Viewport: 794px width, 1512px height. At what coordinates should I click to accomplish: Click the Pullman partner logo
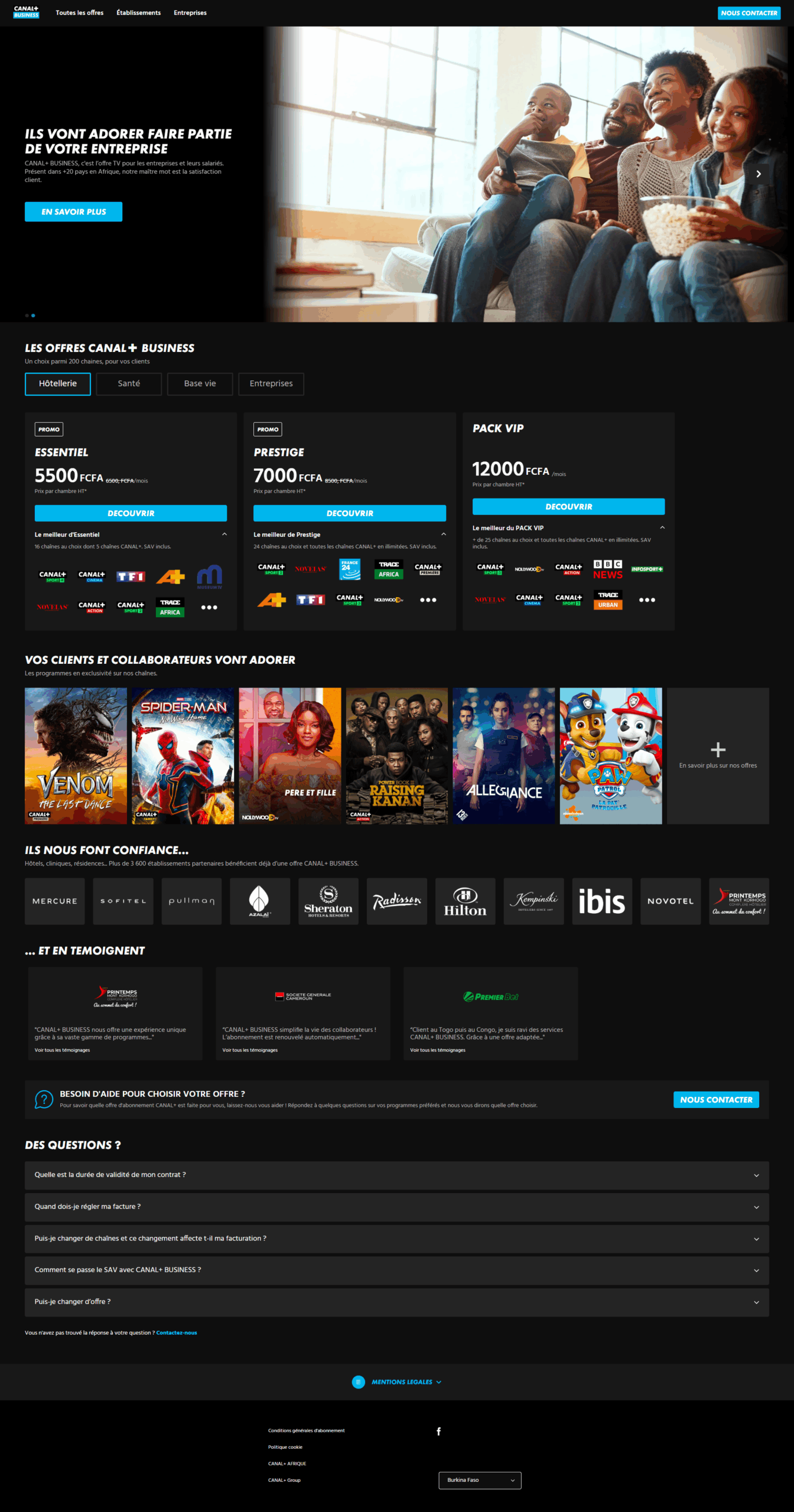(x=191, y=901)
